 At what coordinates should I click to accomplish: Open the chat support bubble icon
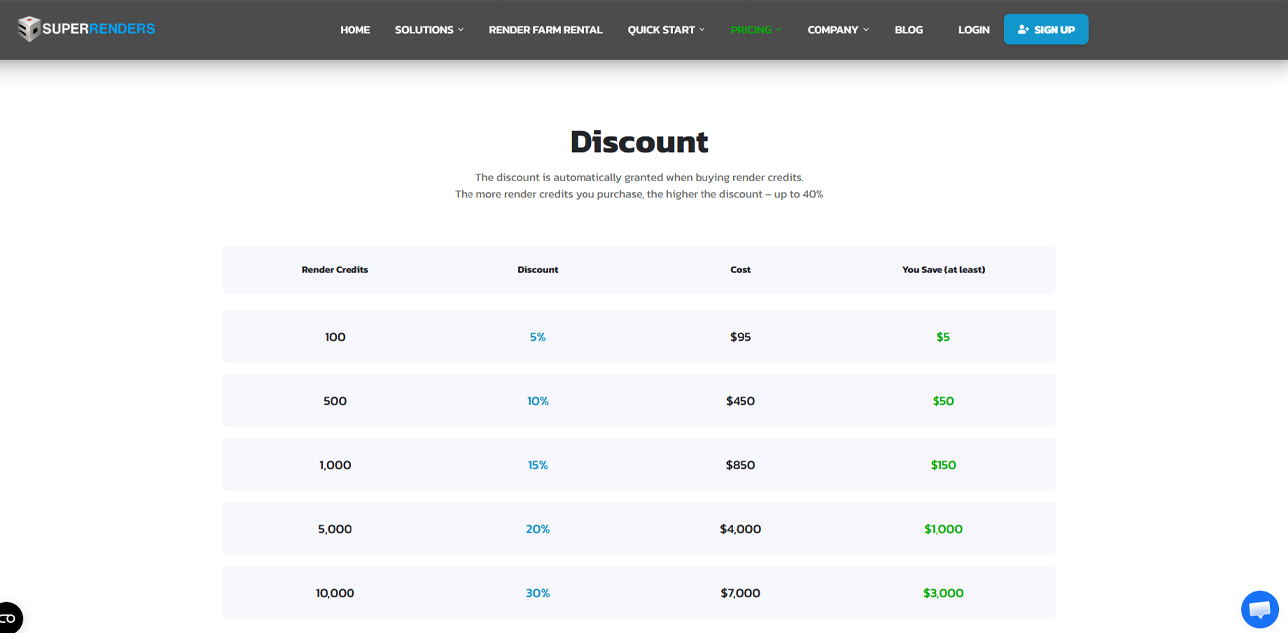point(1259,609)
